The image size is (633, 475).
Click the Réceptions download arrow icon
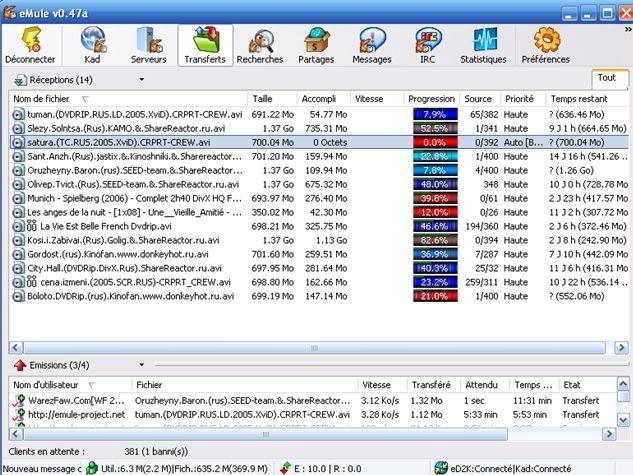(x=19, y=80)
